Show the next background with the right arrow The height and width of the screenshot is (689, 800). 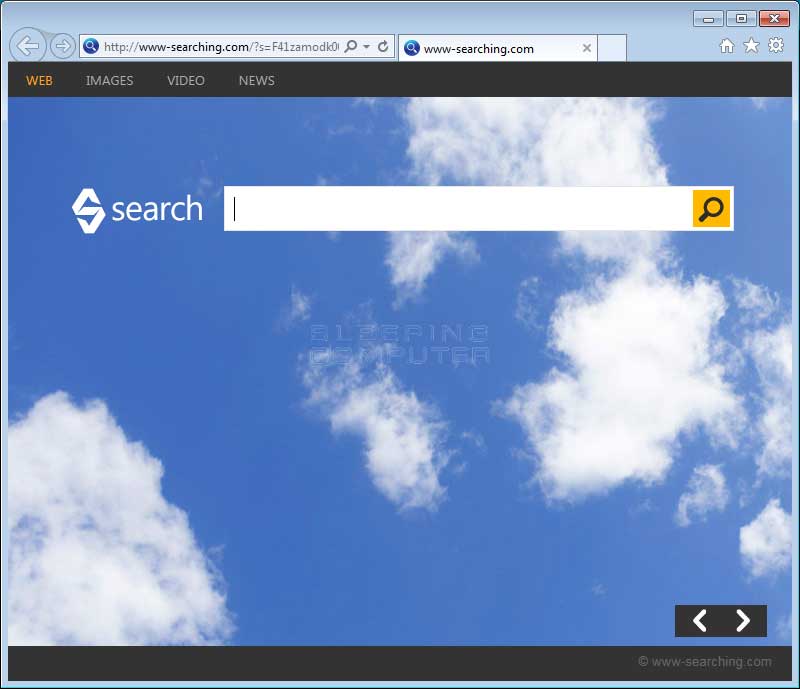click(x=743, y=621)
